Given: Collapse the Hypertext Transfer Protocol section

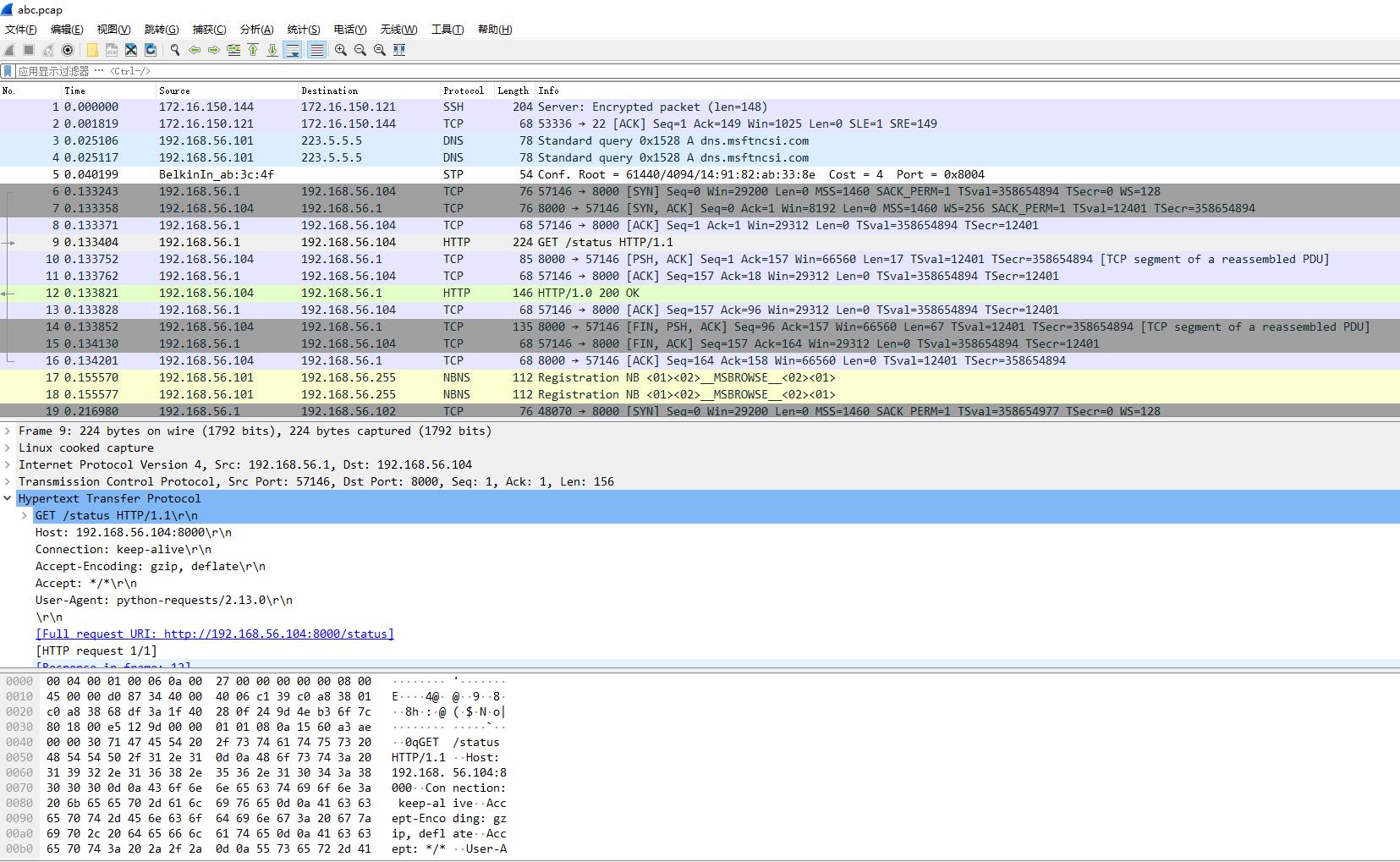Looking at the screenshot, I should pos(8,498).
